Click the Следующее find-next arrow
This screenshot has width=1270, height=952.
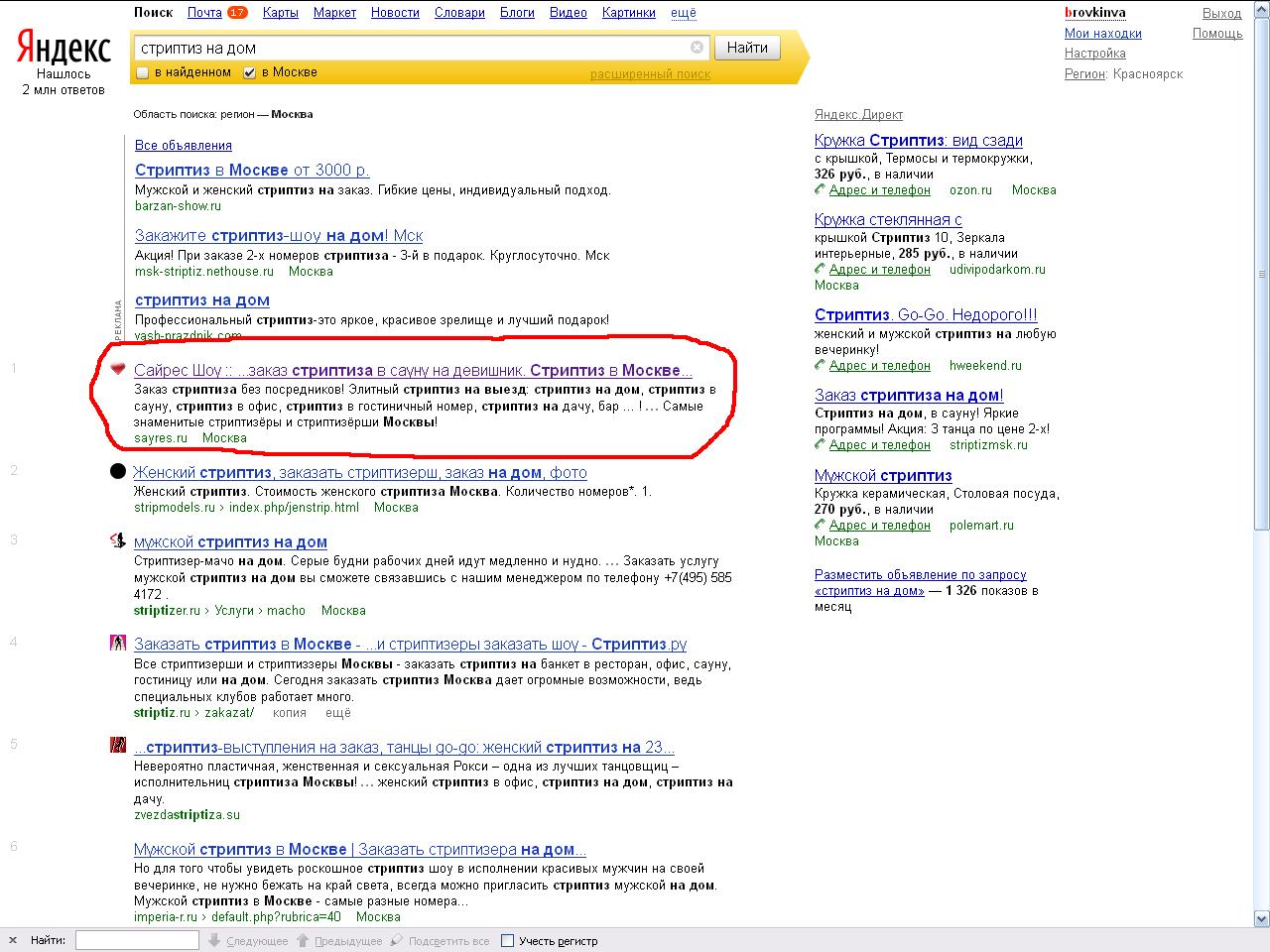pyautogui.click(x=215, y=940)
